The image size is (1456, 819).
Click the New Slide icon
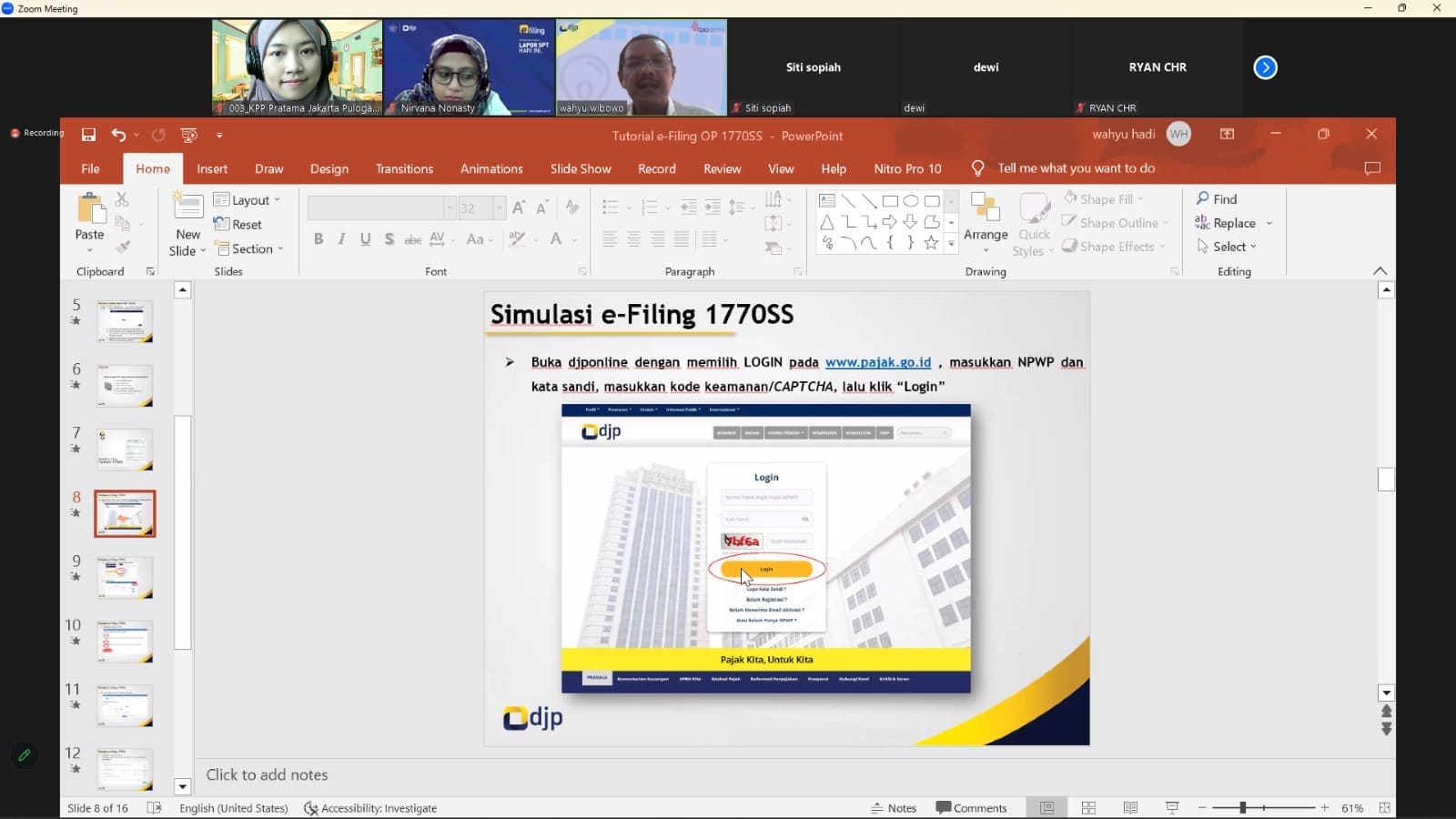[187, 207]
